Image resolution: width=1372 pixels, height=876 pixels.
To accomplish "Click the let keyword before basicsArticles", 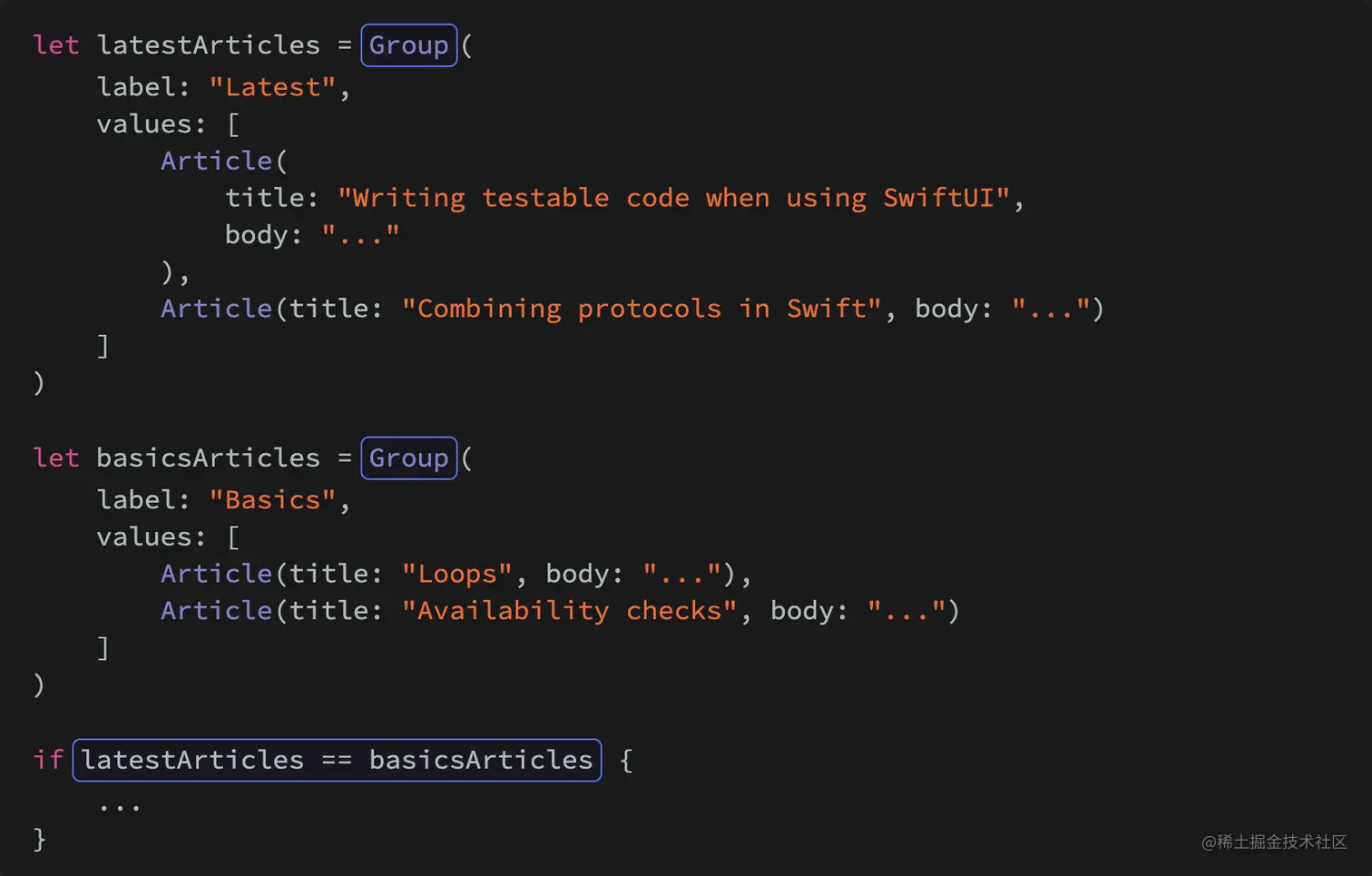I will tap(56, 458).
